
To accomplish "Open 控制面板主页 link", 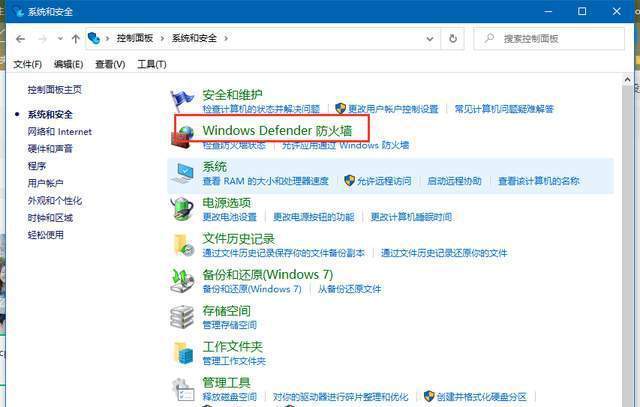I will tap(55, 89).
